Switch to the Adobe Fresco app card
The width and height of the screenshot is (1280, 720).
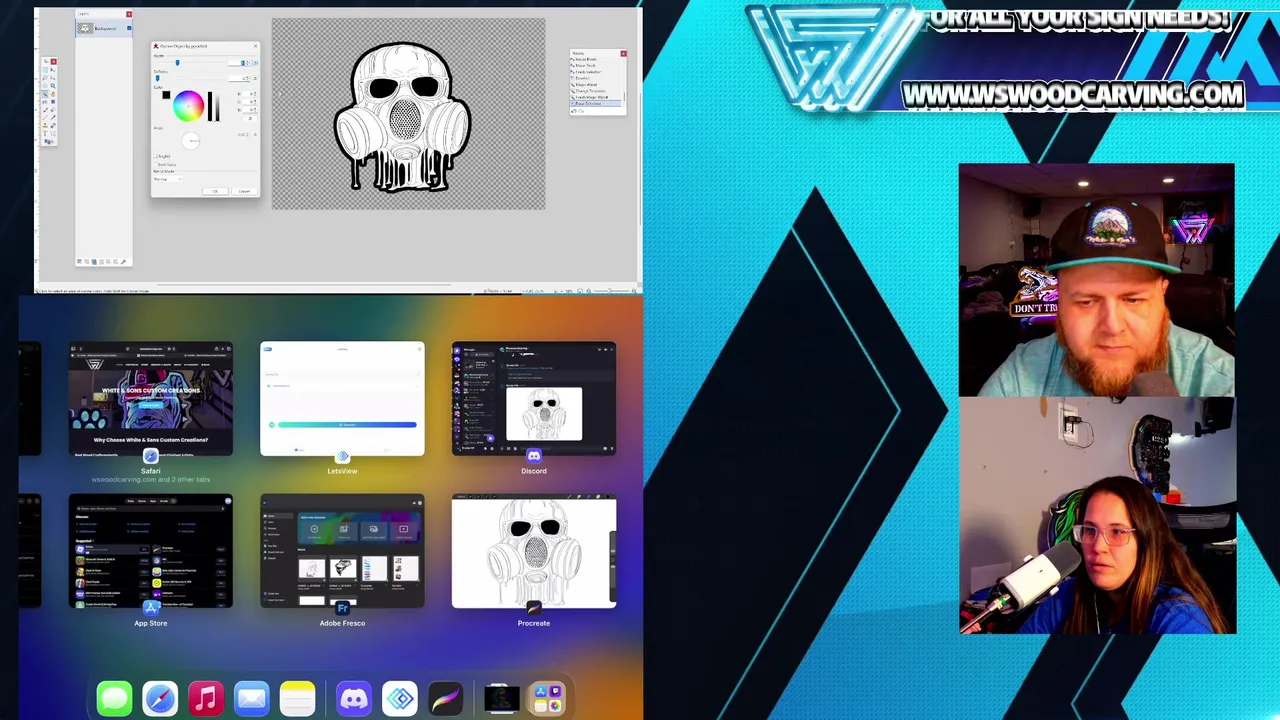click(342, 551)
